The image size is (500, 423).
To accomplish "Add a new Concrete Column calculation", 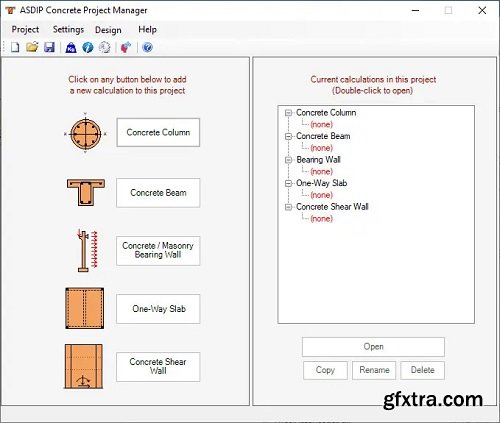I will click(158, 132).
